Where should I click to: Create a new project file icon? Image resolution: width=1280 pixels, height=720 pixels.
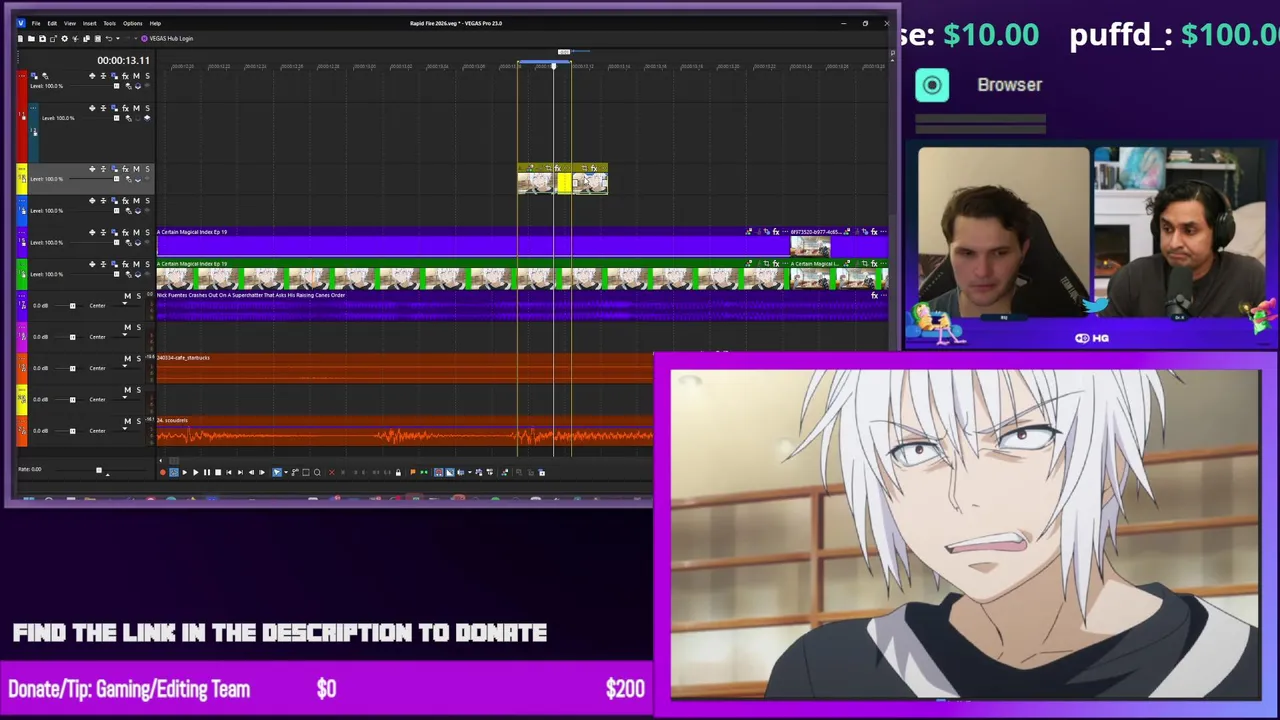[20, 38]
